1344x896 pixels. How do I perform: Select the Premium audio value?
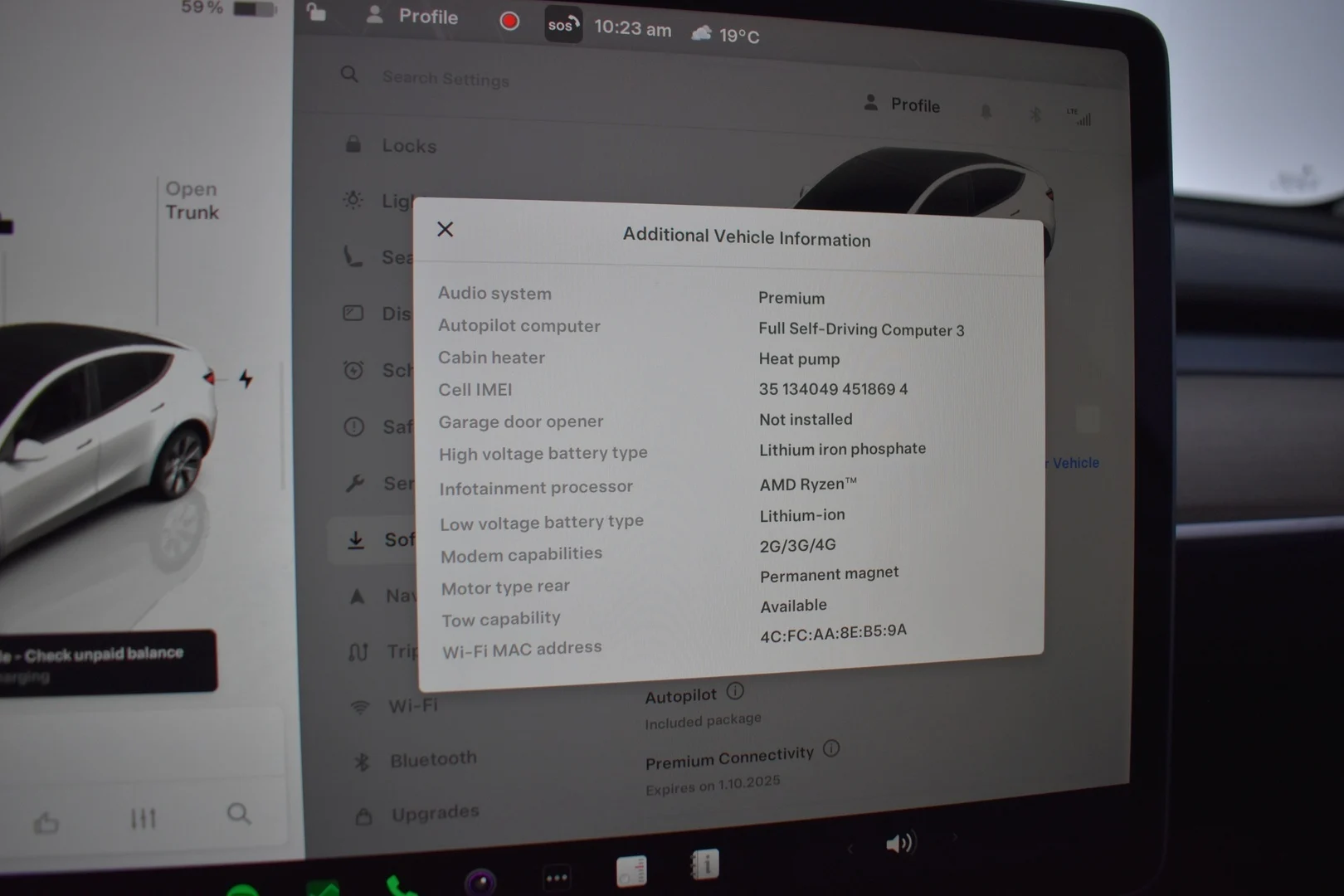(x=791, y=298)
